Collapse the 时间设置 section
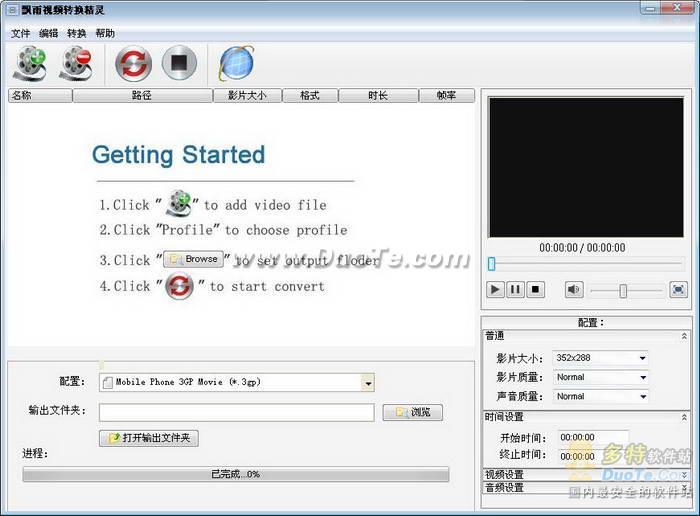This screenshot has width=700, height=516. coord(684,417)
